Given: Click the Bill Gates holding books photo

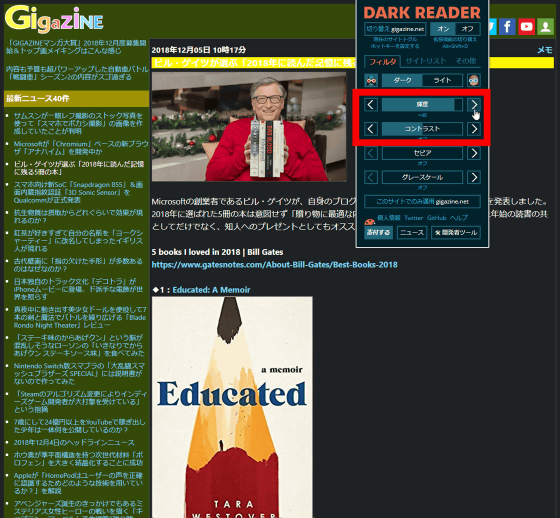Looking at the screenshot, I should pyautogui.click(x=249, y=127).
